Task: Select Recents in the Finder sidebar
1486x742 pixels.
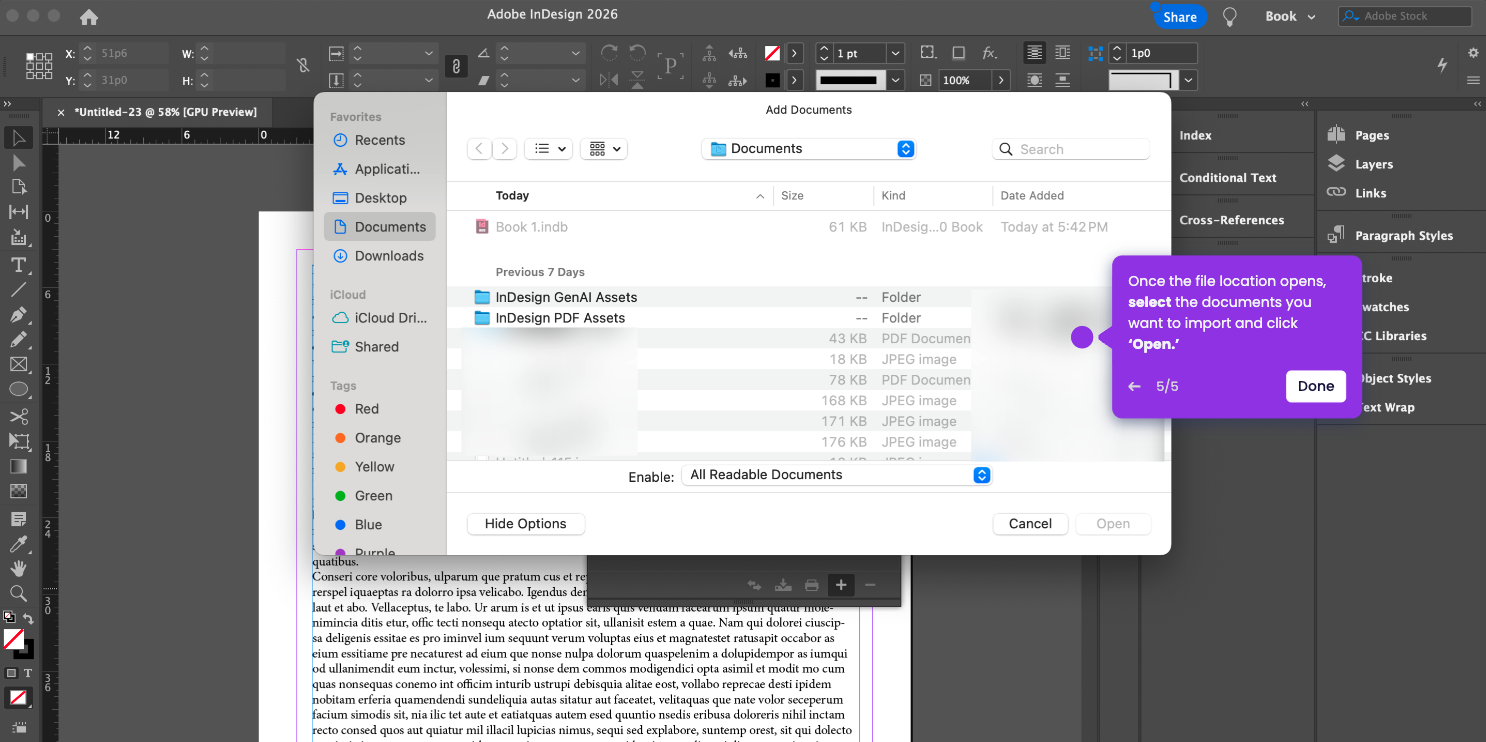Action: point(379,140)
